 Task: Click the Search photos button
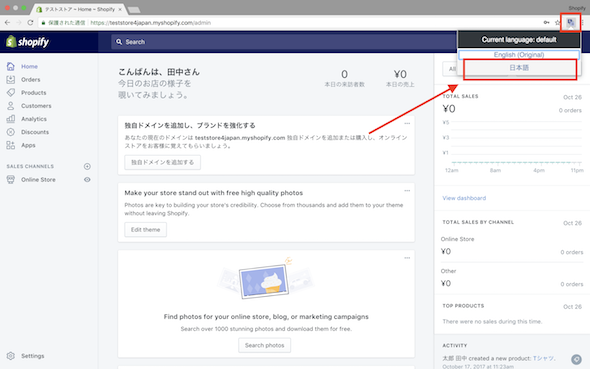click(x=265, y=345)
